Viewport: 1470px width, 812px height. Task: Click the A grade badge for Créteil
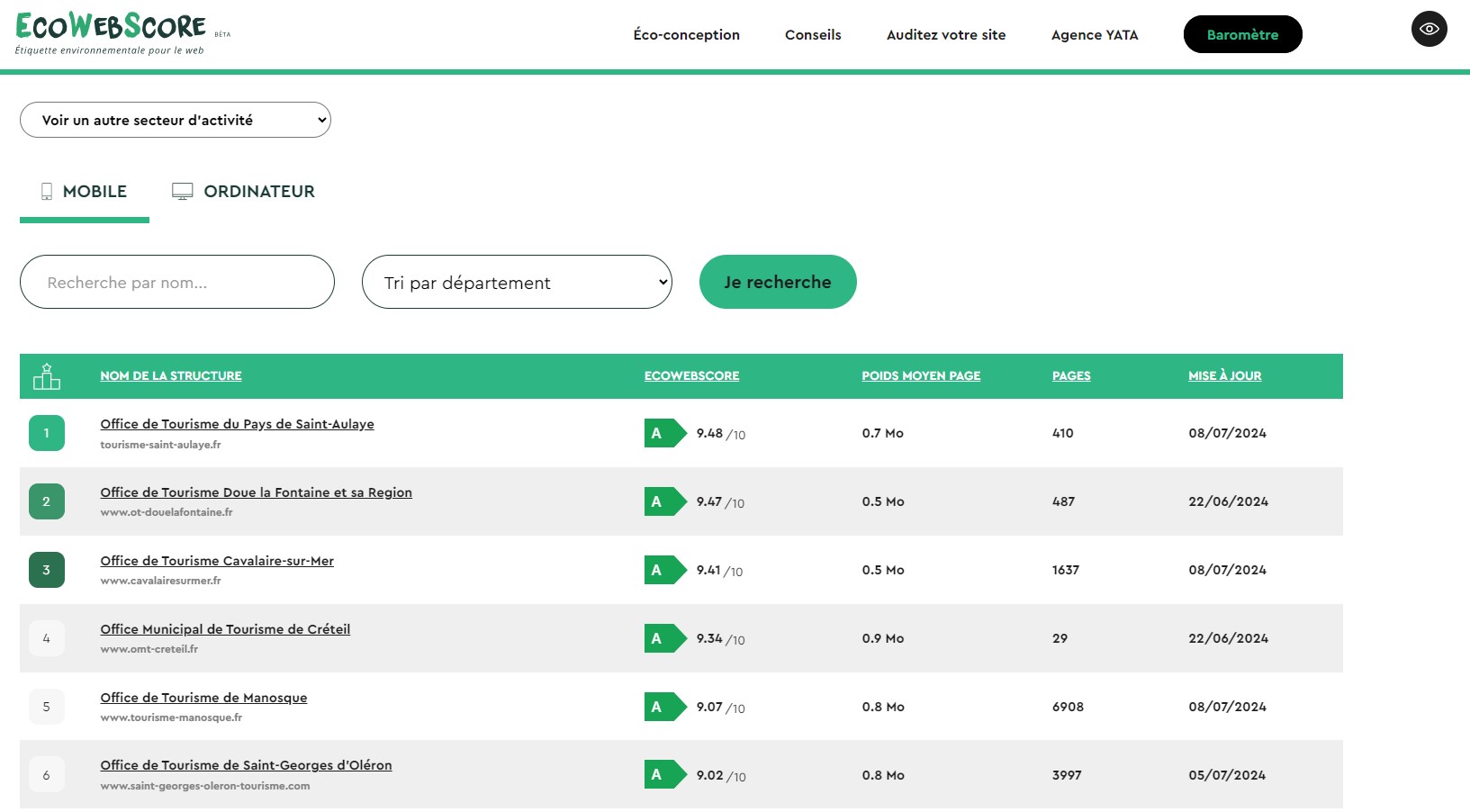(664, 638)
